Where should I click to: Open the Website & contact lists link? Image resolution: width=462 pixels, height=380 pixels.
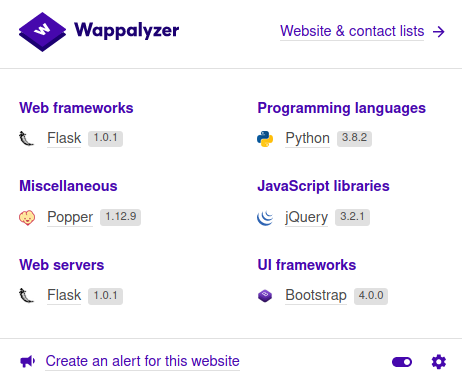352,31
